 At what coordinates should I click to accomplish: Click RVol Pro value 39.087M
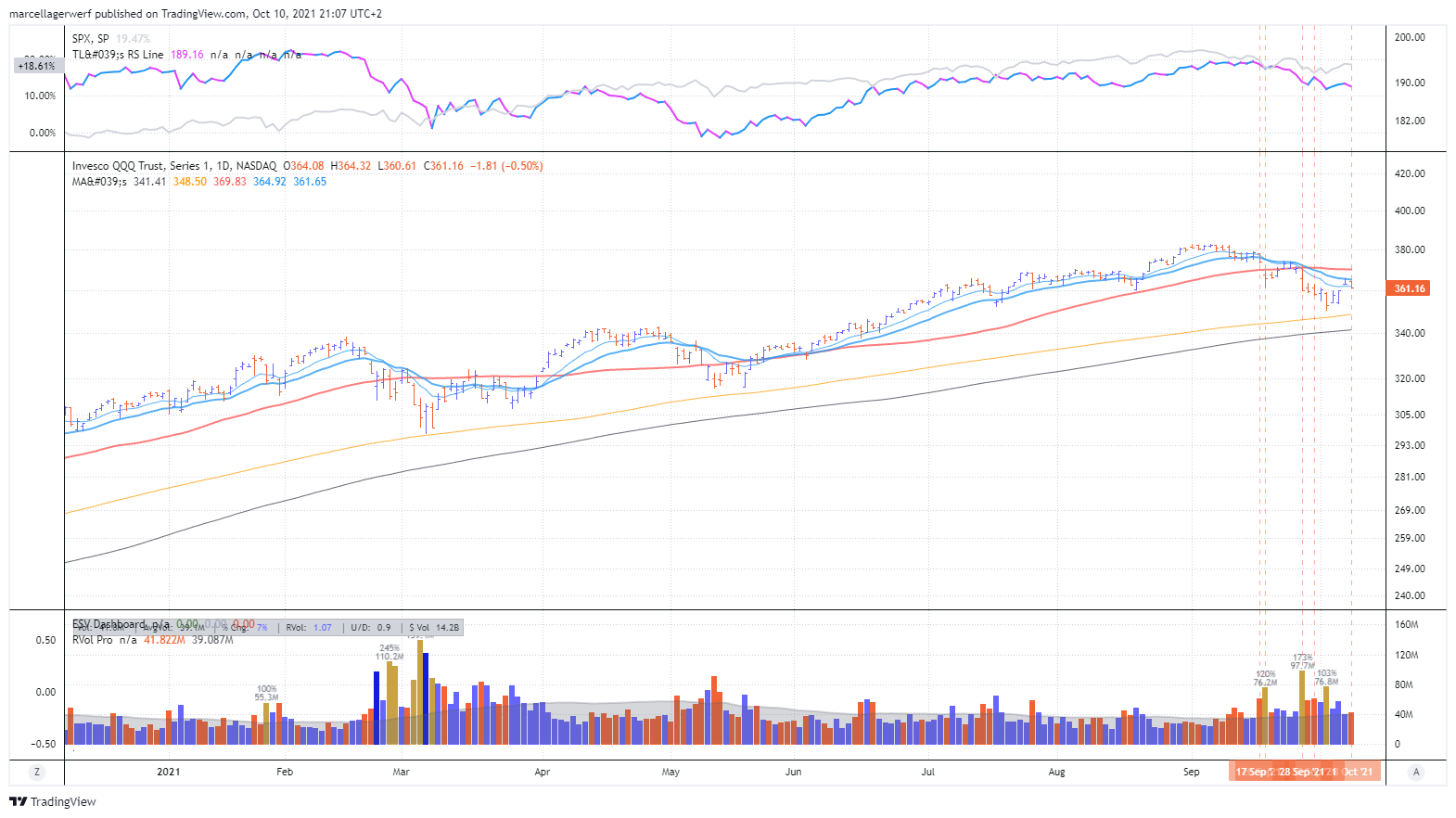[x=212, y=640]
